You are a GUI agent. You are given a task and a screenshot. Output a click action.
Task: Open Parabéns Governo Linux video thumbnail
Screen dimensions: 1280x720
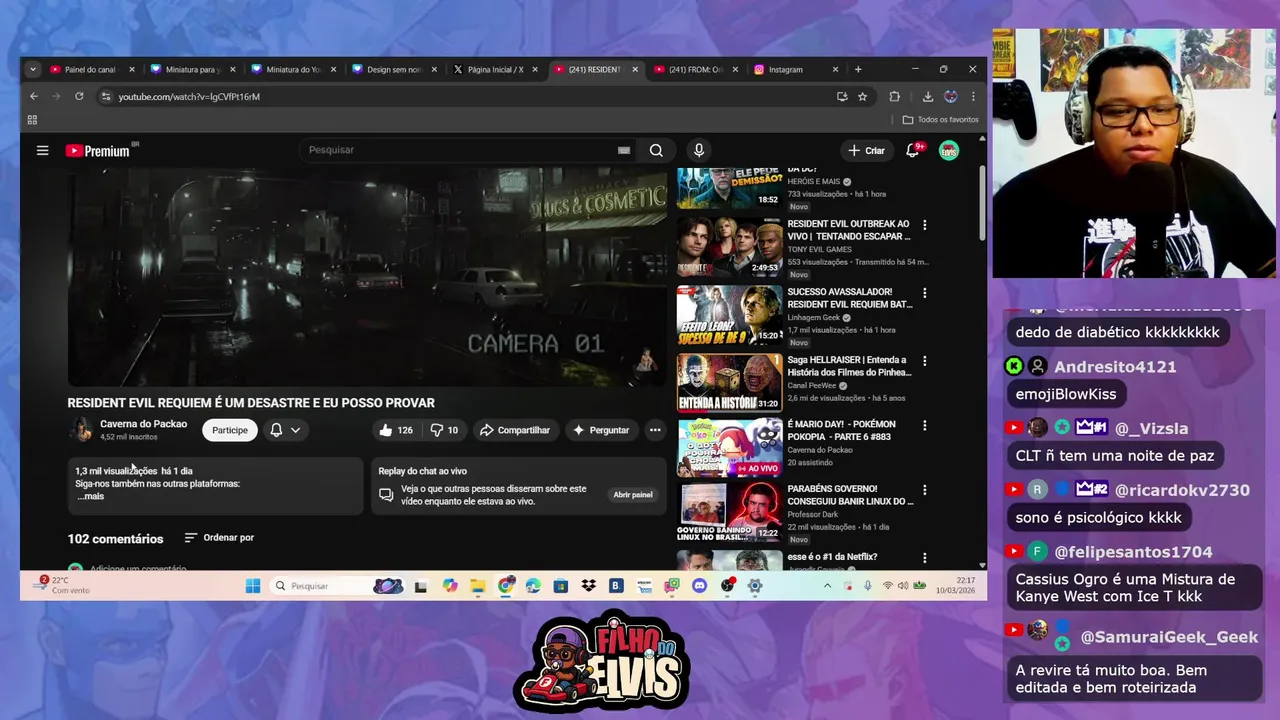(x=730, y=512)
